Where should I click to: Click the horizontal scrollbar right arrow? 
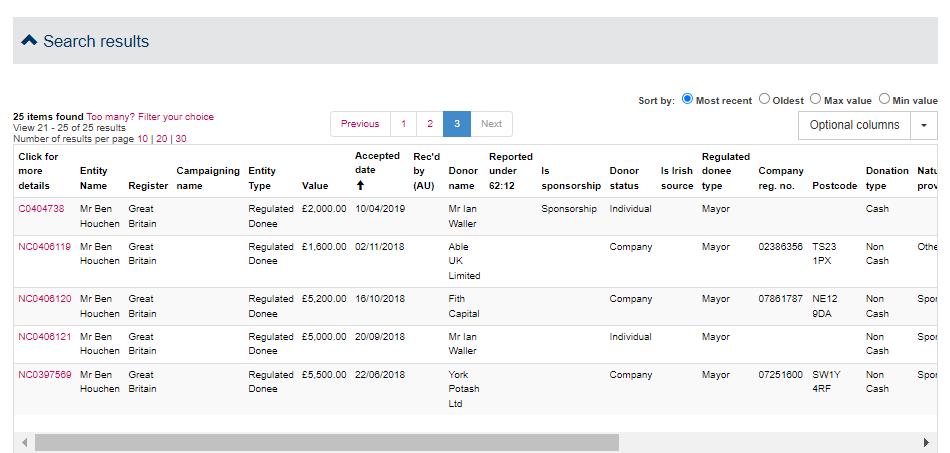[927, 442]
